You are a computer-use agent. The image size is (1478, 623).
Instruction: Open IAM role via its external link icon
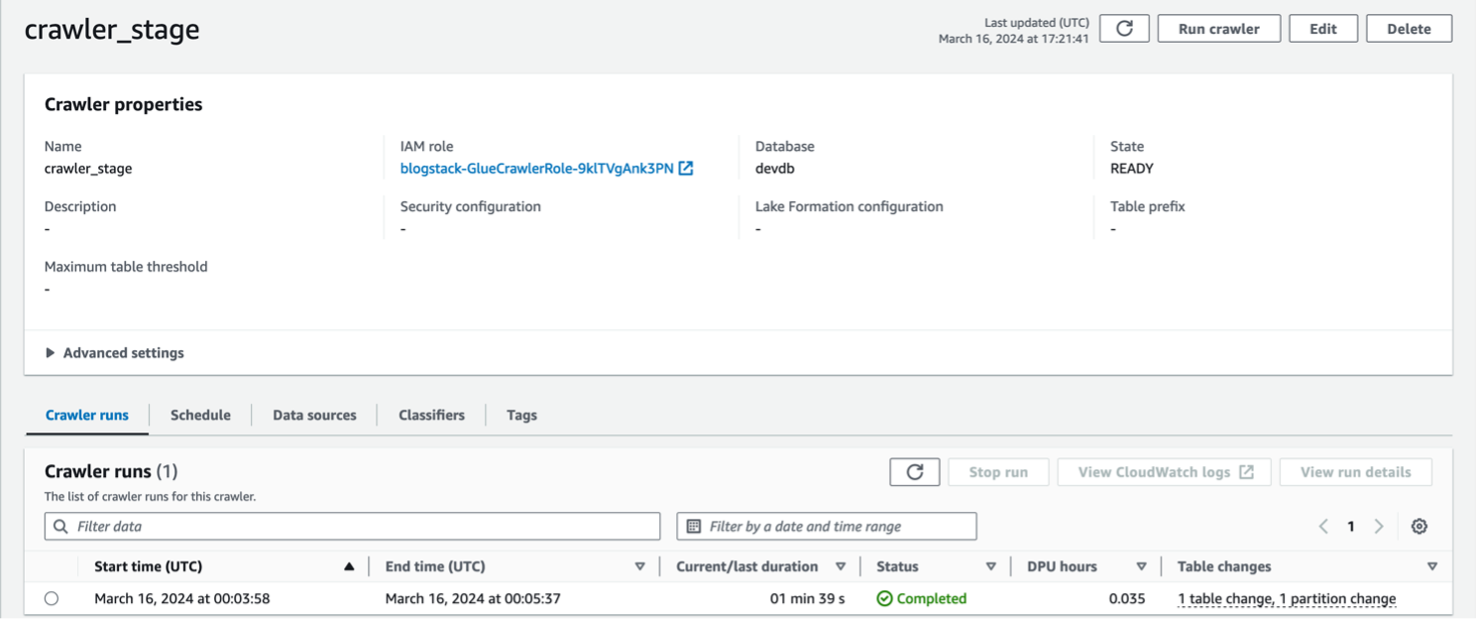coord(685,168)
